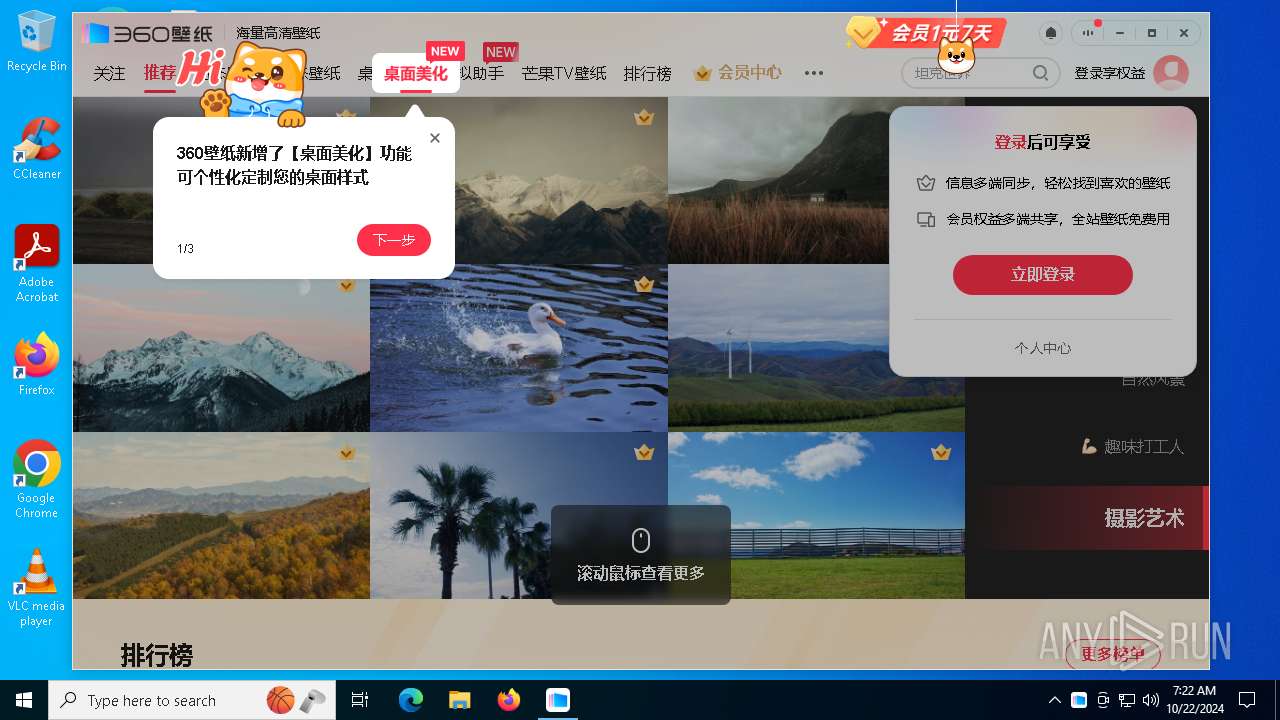
Task: Open Google Chrome desktop shortcut
Action: (x=37, y=479)
